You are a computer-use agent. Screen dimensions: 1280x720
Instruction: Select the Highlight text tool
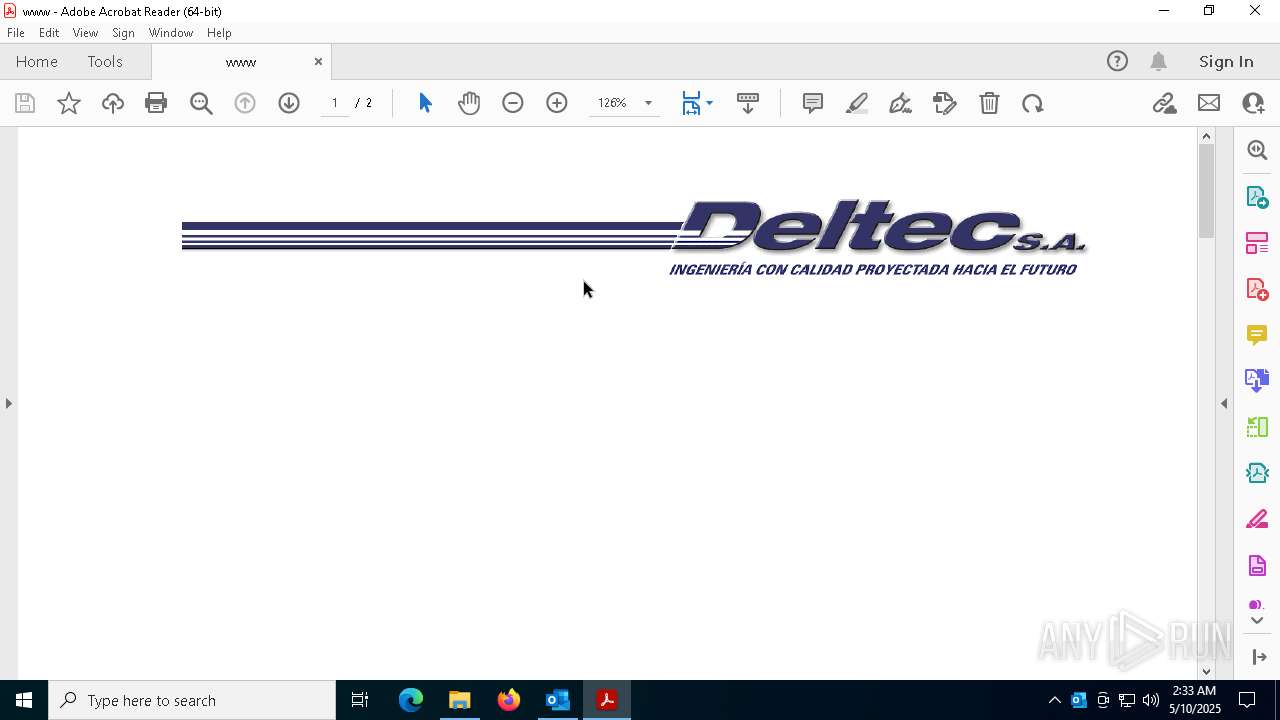857,103
